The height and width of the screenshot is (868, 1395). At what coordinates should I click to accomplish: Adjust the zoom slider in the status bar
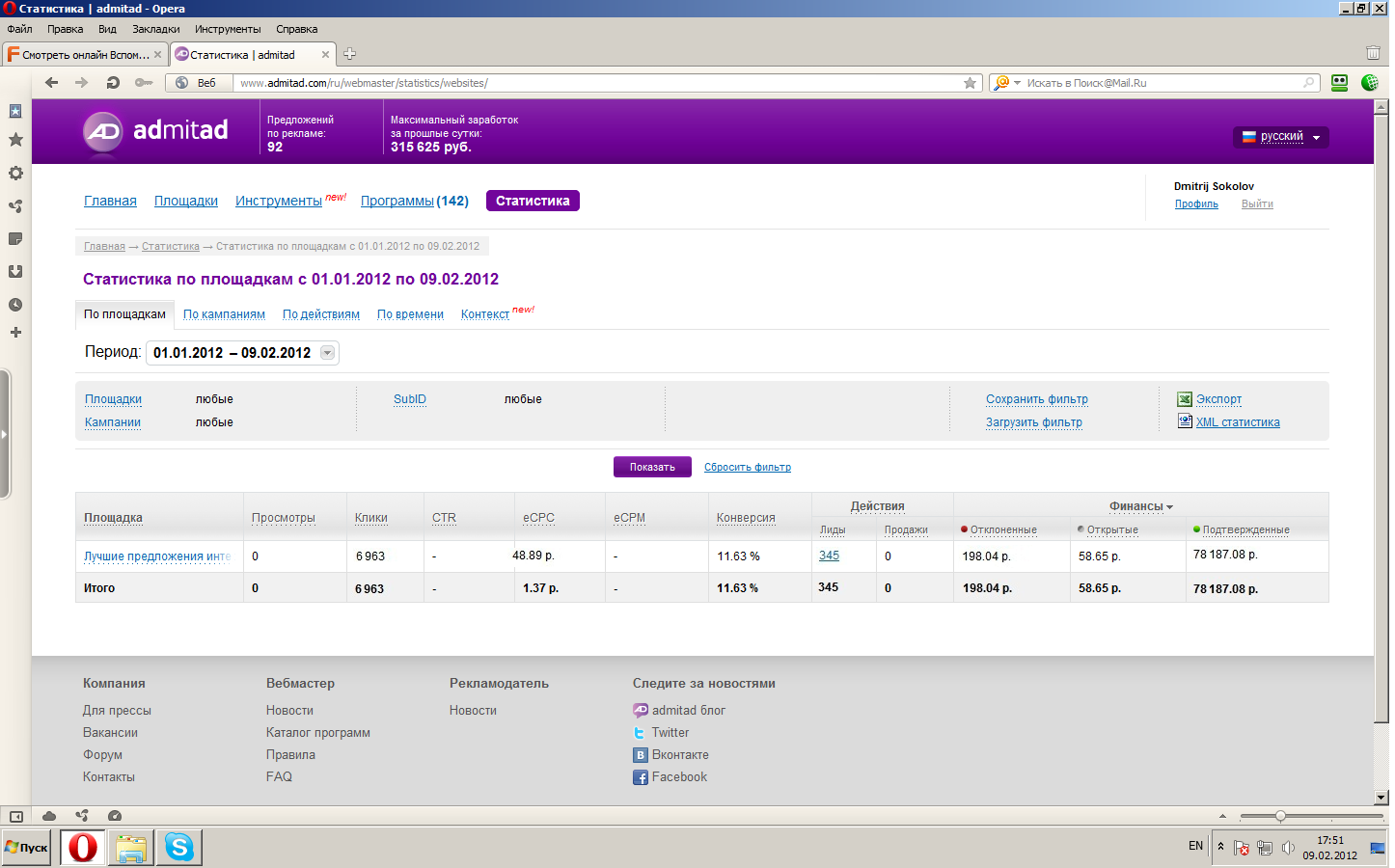[x=1280, y=816]
